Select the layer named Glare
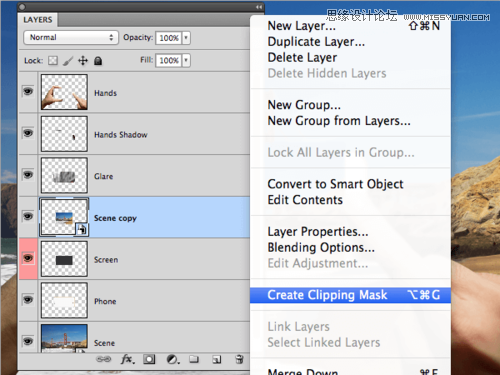Viewport: 500px width, 375px height. coord(103,176)
